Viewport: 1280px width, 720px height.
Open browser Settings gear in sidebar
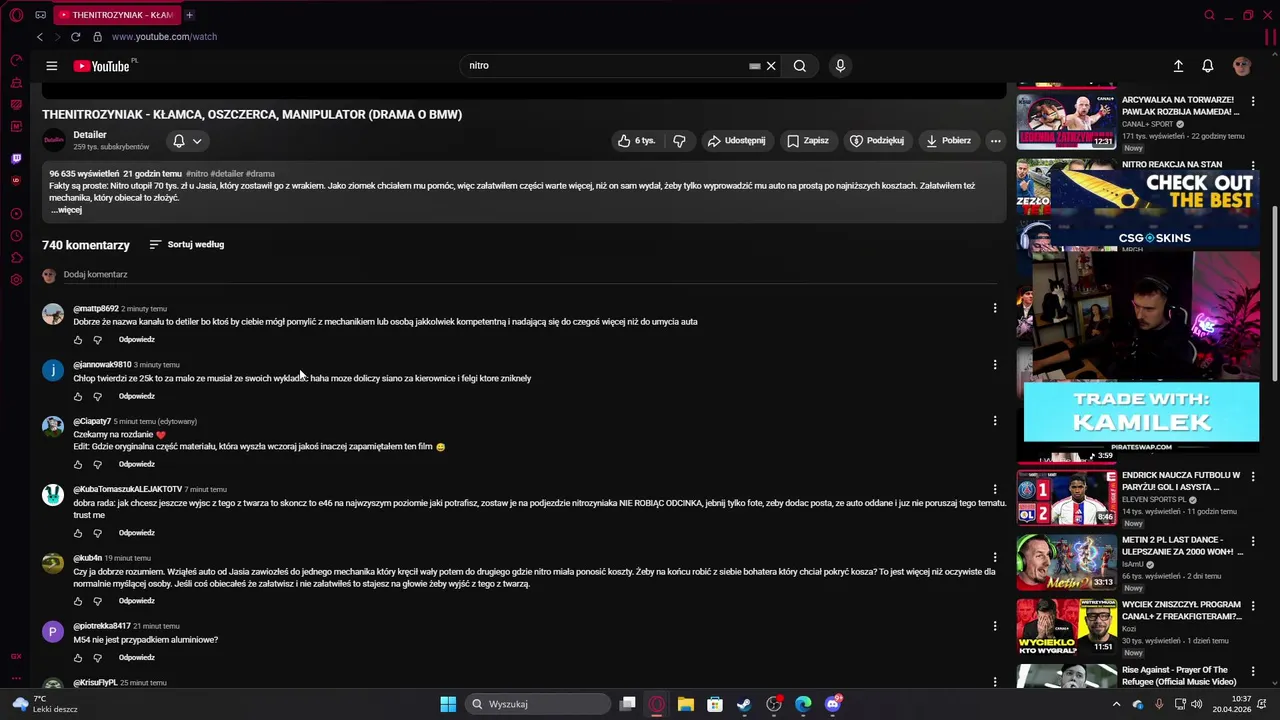(16, 280)
